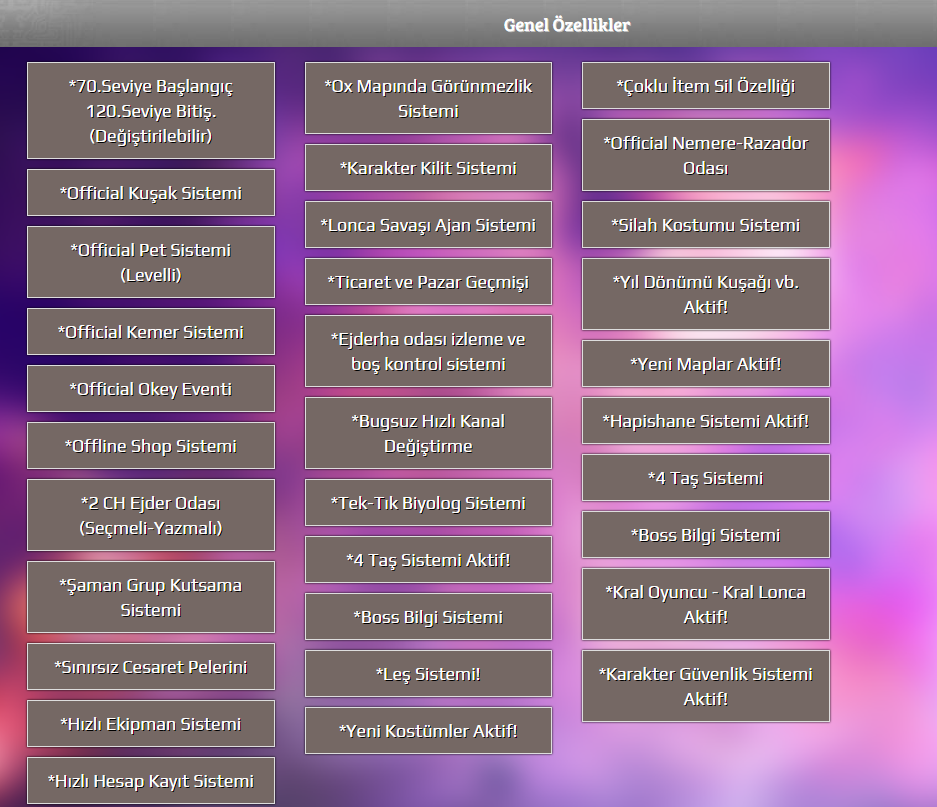Select Silah Kostumu Sistemi box

tap(706, 224)
